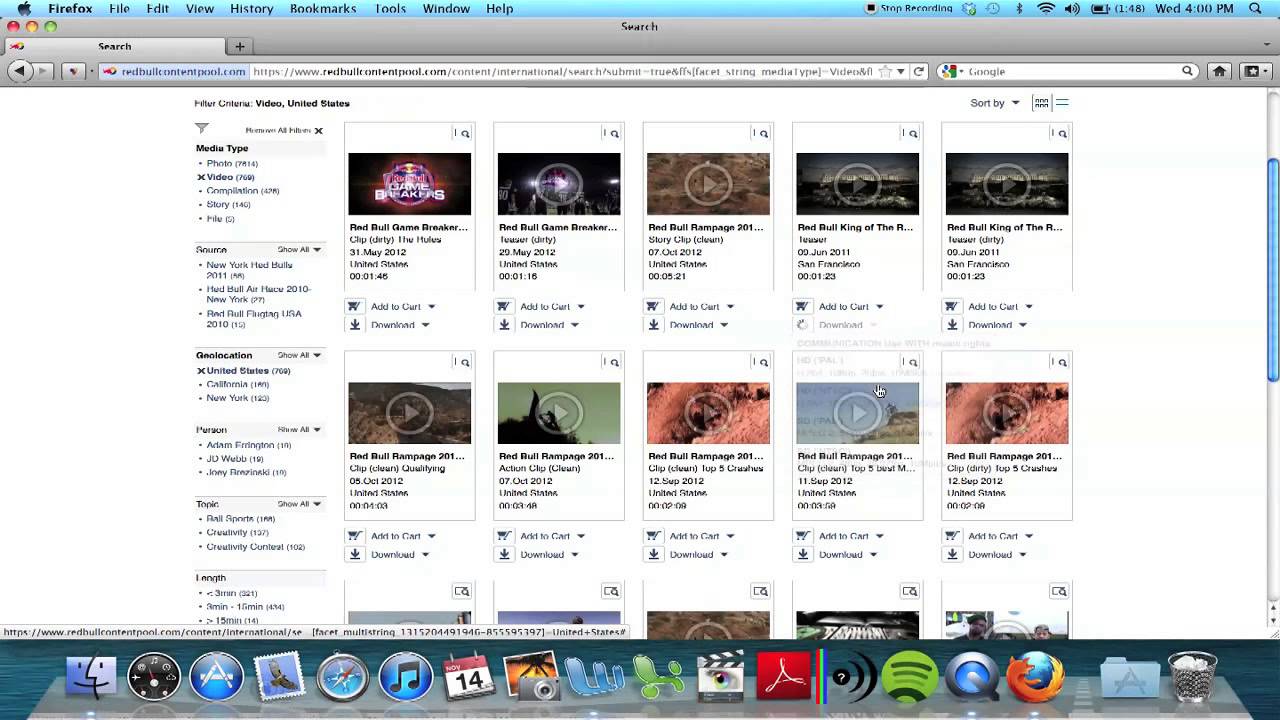Open the Window menu
Screen dimensions: 1280x720
(x=446, y=8)
